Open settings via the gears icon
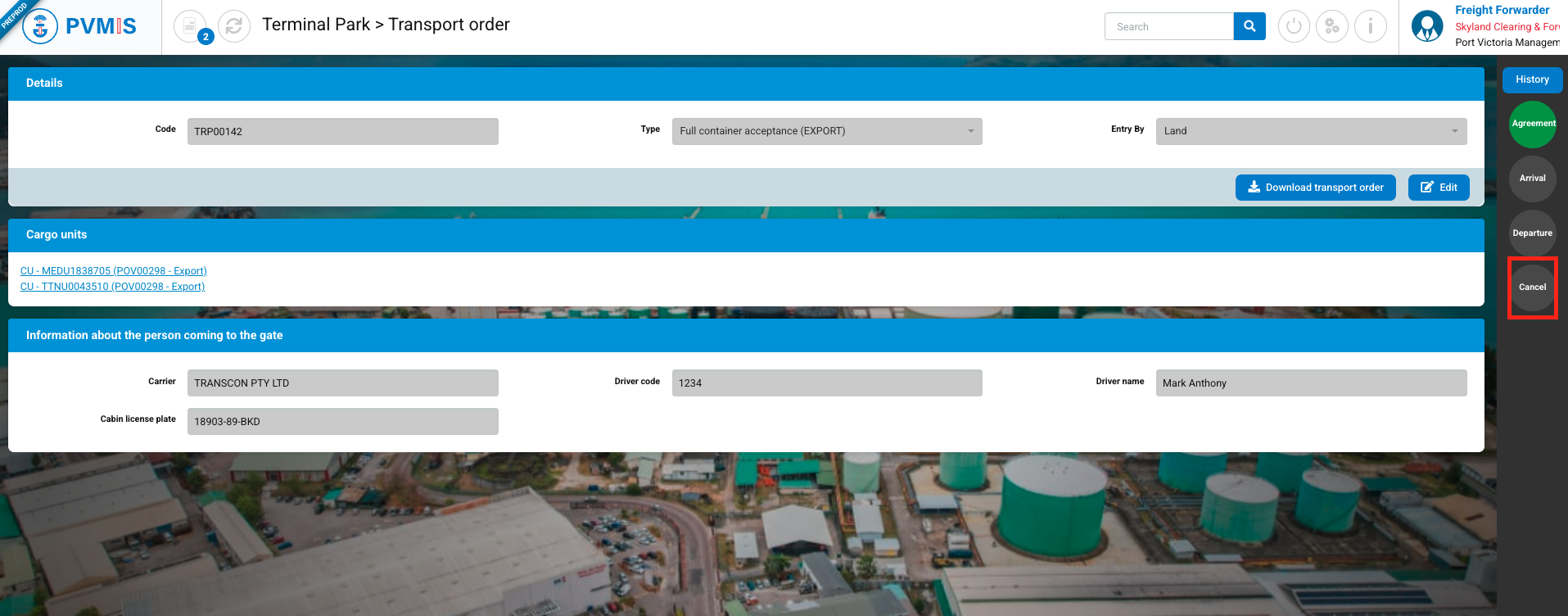Image resolution: width=1568 pixels, height=616 pixels. [x=1332, y=26]
